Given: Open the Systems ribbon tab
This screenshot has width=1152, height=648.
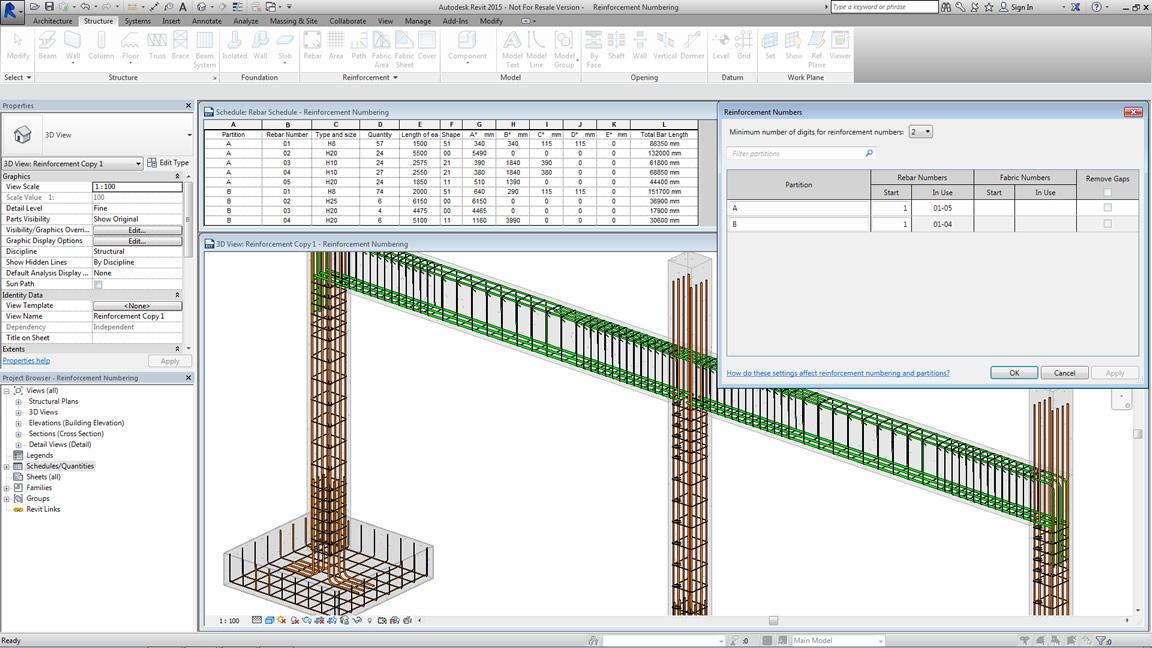Looking at the screenshot, I should [137, 21].
